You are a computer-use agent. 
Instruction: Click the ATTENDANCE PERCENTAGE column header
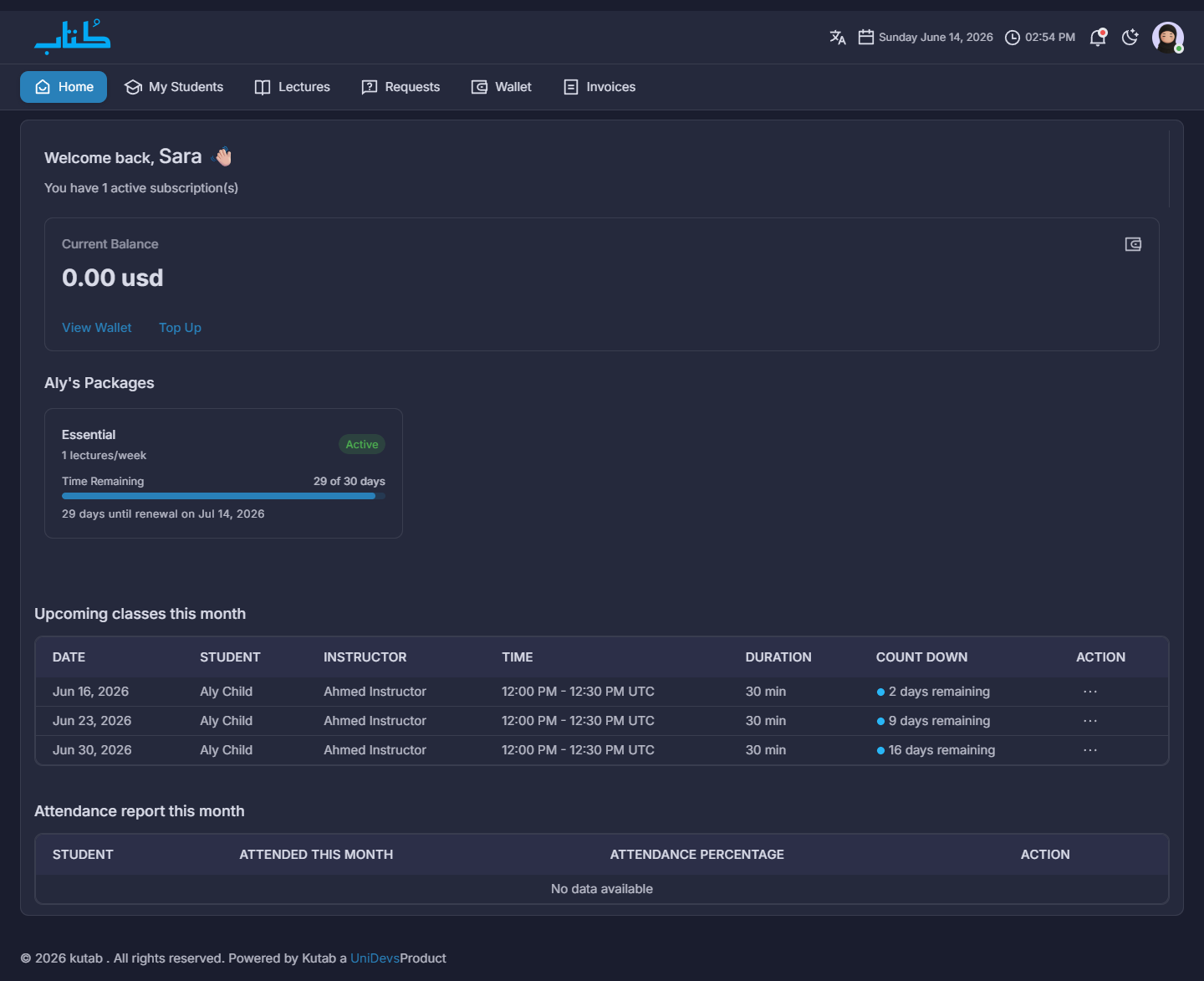click(x=696, y=855)
